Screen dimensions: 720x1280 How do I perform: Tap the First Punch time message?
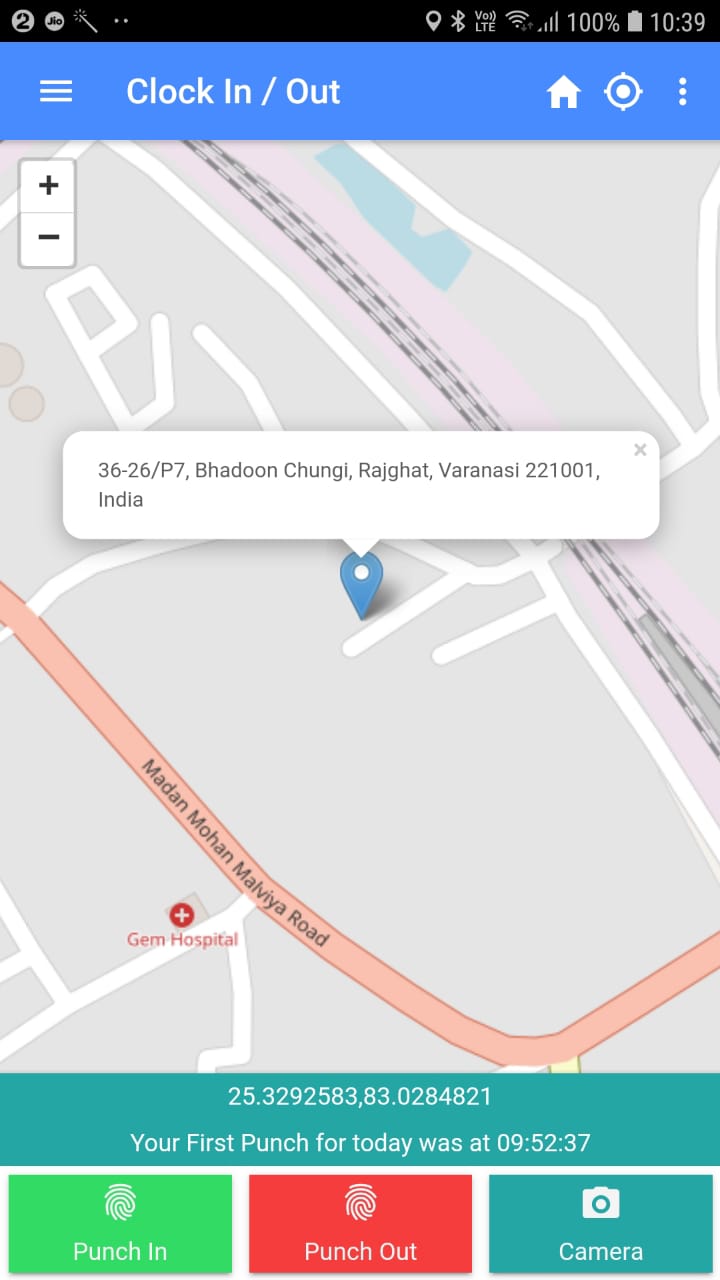click(360, 1142)
